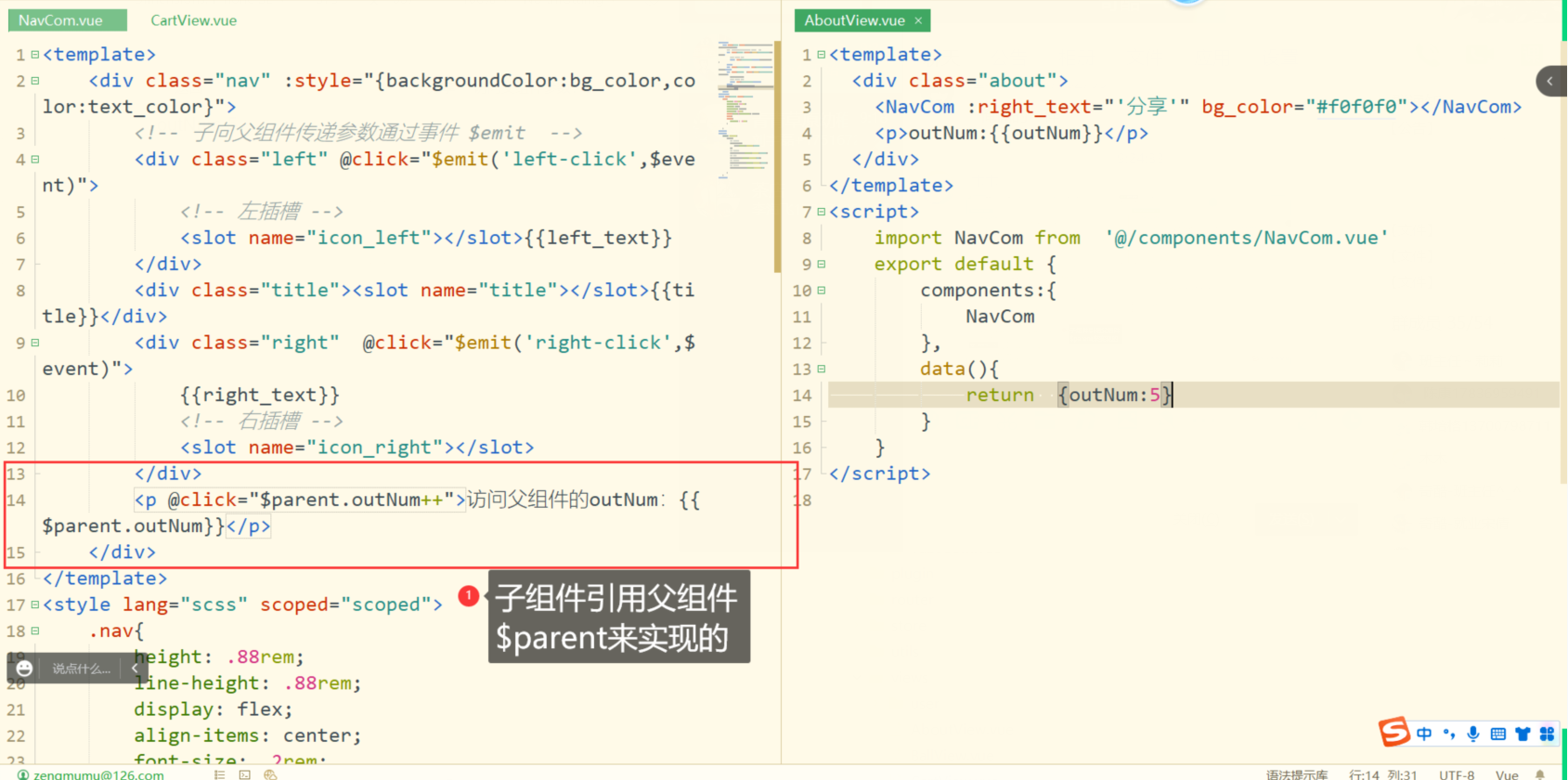The image size is (1568, 780).
Task: Click the NavCom.vue vertical scrollbar thumb
Action: click(777, 156)
